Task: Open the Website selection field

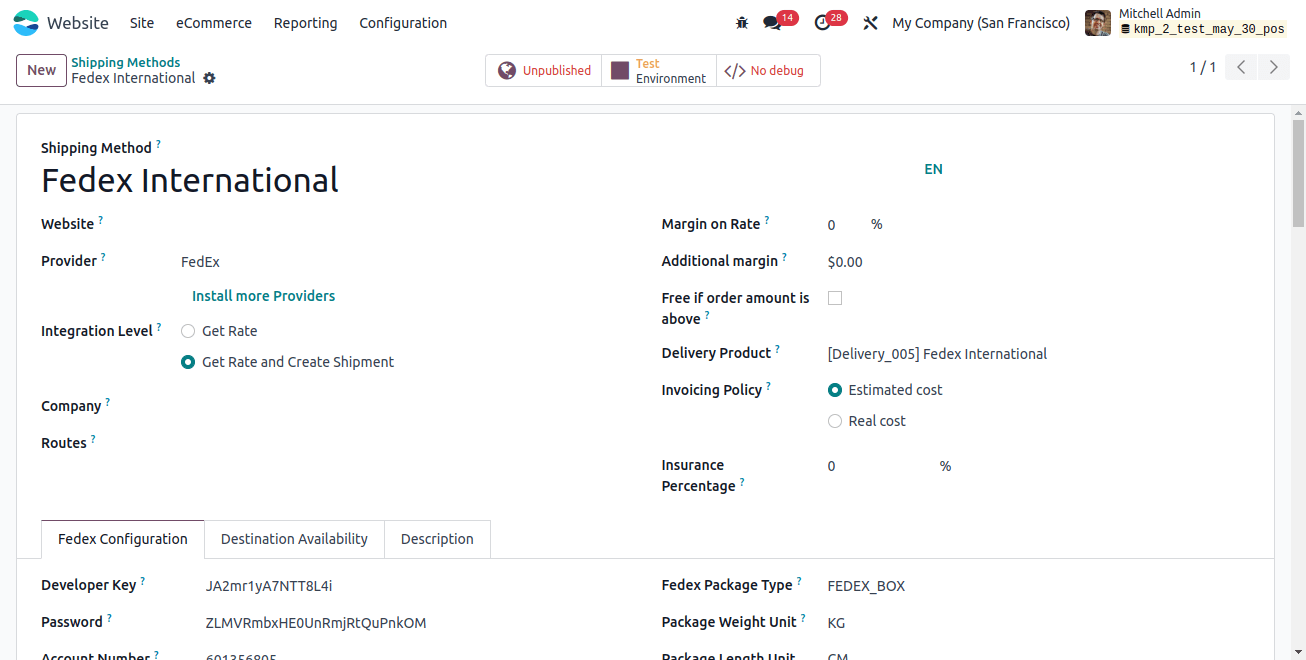Action: tap(403, 224)
